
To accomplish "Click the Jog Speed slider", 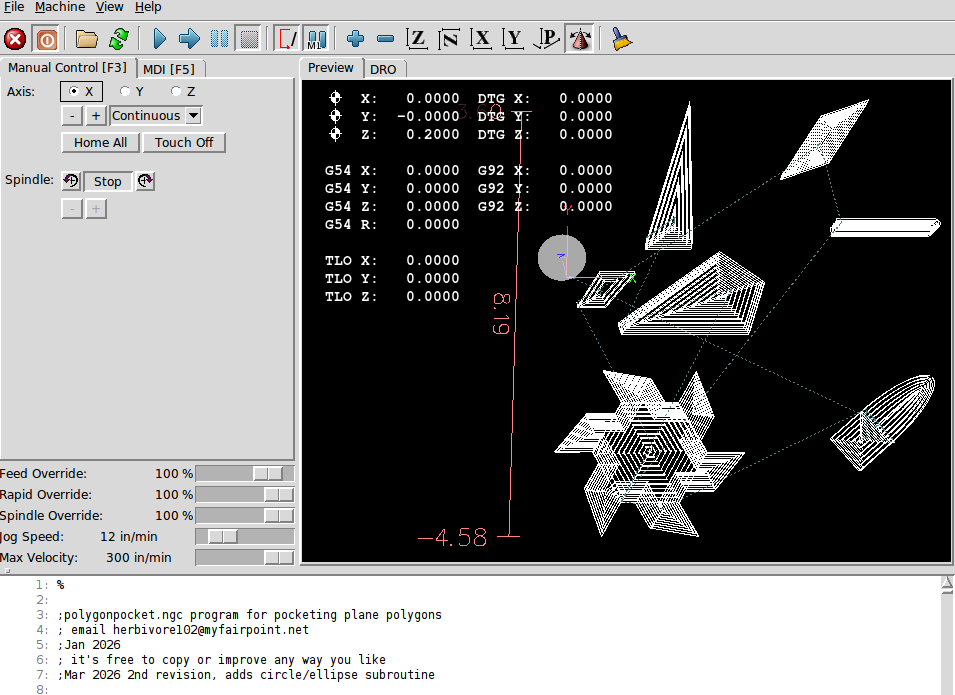I will point(245,537).
